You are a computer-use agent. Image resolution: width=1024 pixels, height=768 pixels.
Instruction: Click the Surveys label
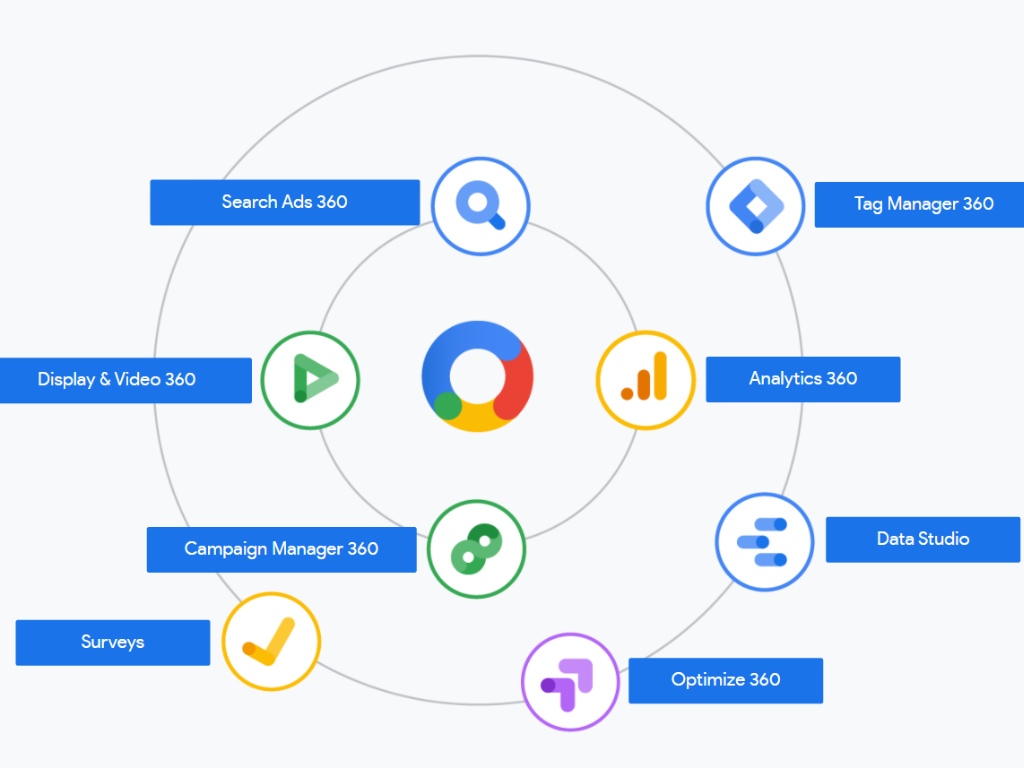pos(112,642)
